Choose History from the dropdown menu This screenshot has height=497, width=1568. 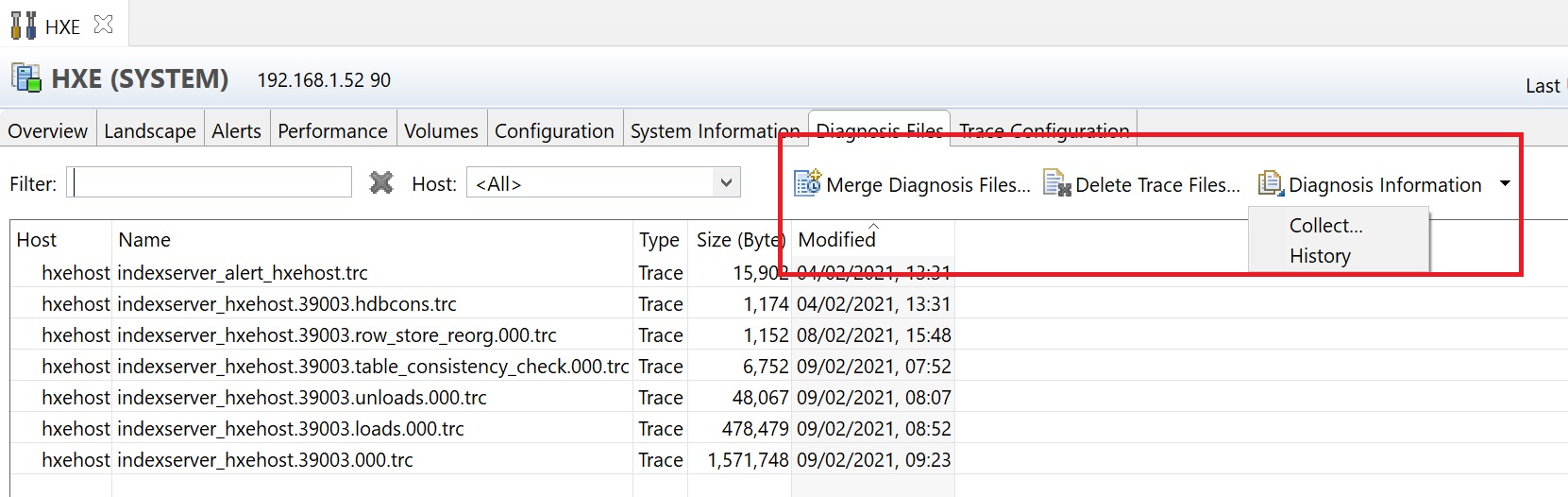1320,256
